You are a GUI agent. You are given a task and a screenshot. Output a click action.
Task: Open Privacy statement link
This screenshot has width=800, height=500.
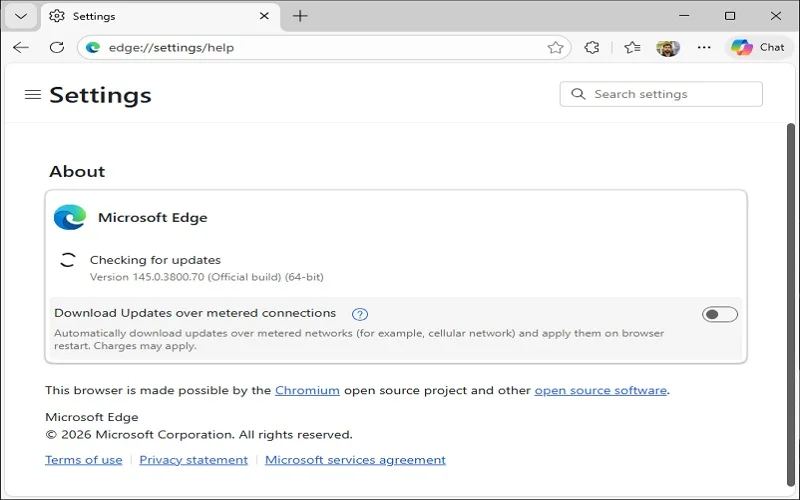point(193,460)
